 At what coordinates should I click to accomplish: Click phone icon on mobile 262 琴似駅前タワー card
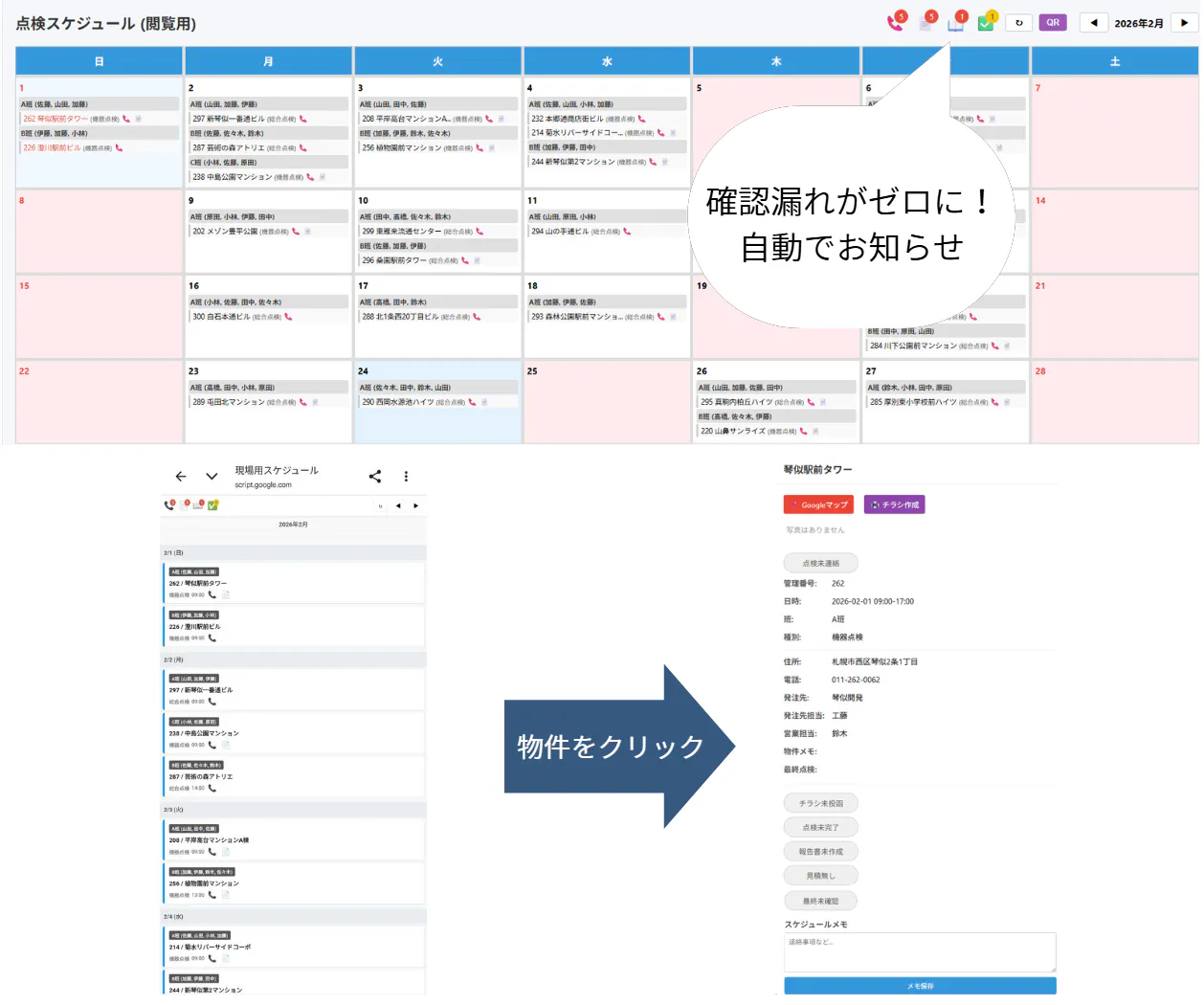point(212,595)
